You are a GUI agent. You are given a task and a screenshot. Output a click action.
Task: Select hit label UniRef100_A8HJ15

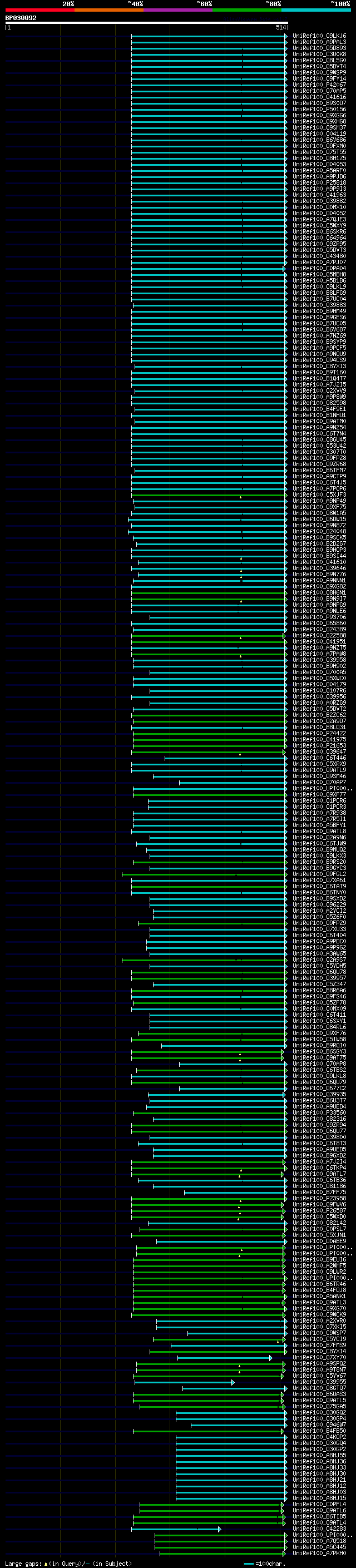pos(319,1498)
